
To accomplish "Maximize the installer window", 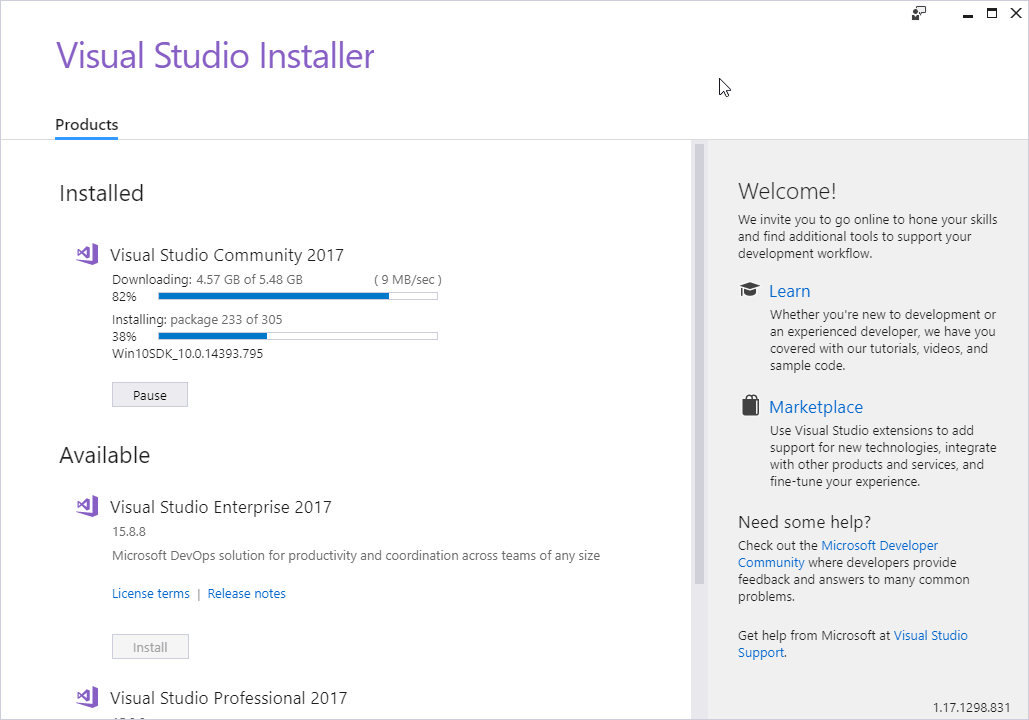I will (x=992, y=14).
